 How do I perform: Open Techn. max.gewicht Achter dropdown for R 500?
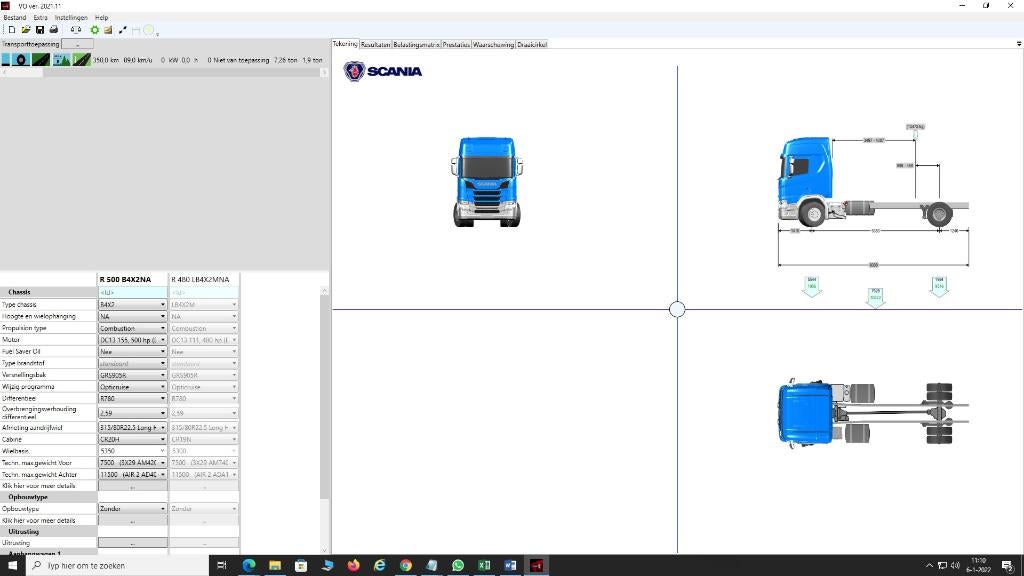pos(133,475)
